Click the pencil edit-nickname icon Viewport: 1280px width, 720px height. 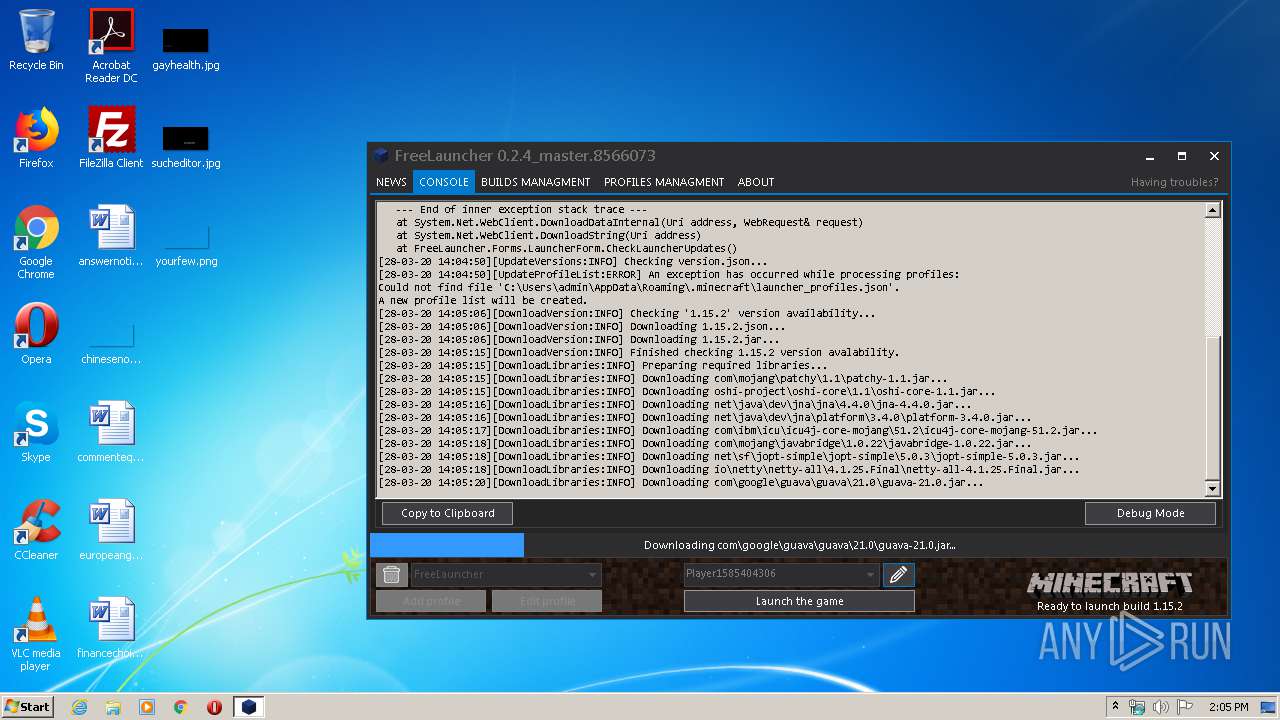point(898,574)
